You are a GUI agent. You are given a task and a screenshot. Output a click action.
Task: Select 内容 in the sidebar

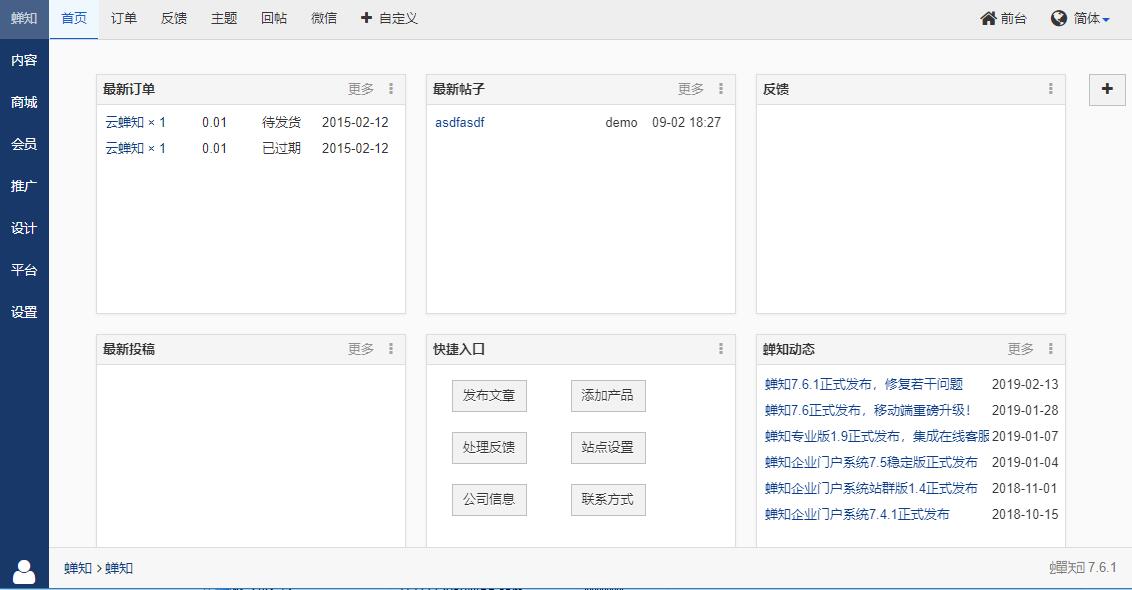pos(24,61)
